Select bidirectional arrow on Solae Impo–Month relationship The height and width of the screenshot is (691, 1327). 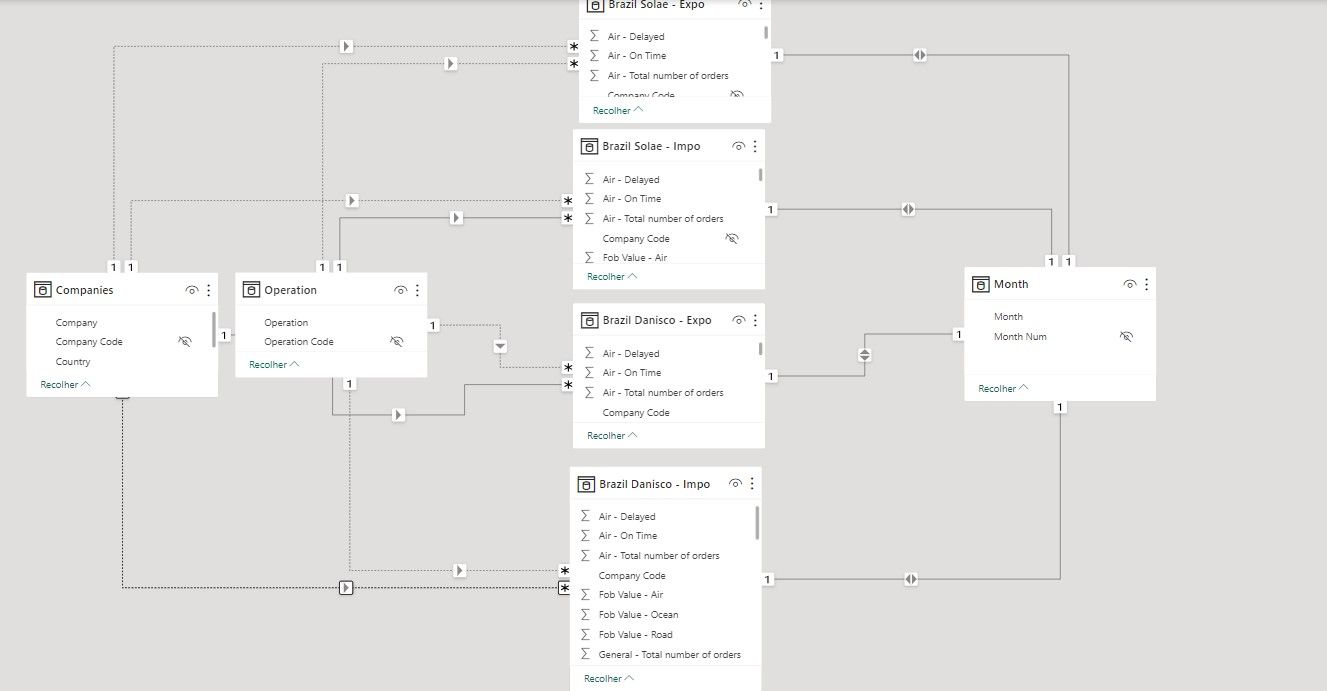tap(908, 209)
